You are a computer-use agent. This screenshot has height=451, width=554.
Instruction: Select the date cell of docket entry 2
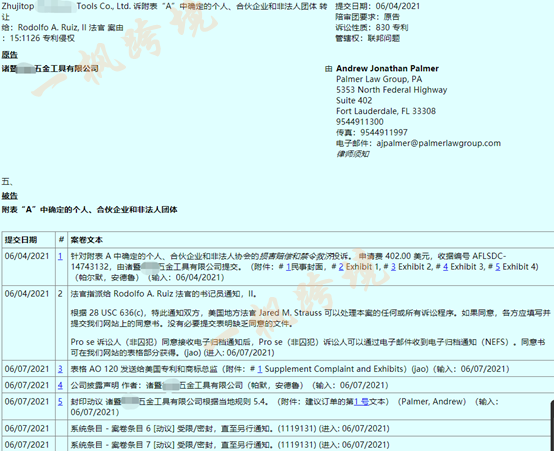[x=27, y=294]
